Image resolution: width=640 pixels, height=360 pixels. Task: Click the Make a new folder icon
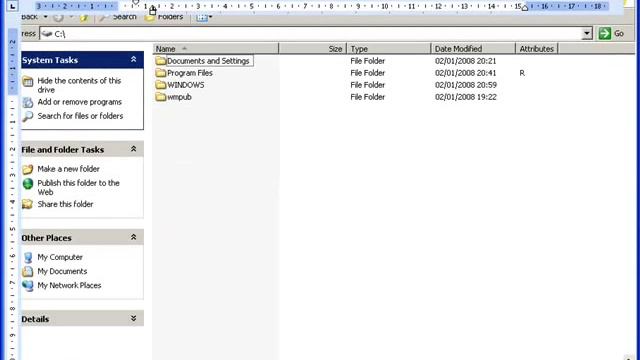point(28,169)
